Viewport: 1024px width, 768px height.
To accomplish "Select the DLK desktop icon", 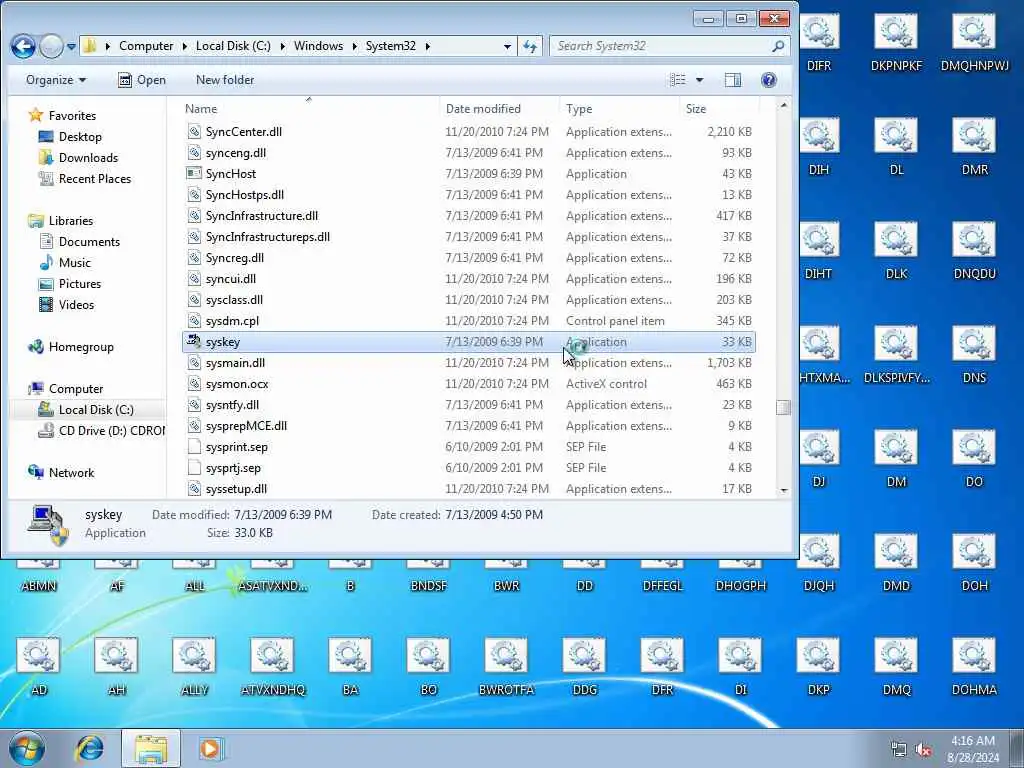I will [896, 252].
